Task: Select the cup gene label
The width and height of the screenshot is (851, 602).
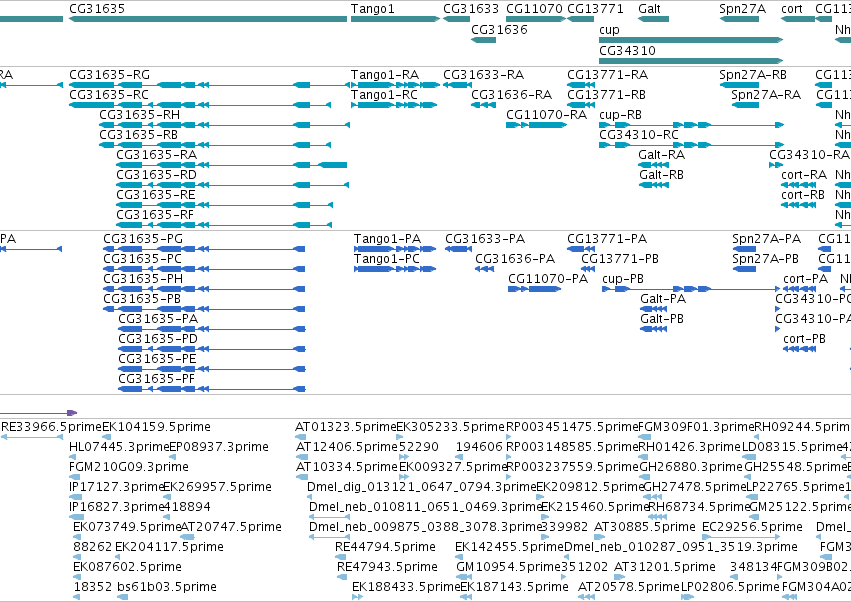Action: [x=609, y=30]
